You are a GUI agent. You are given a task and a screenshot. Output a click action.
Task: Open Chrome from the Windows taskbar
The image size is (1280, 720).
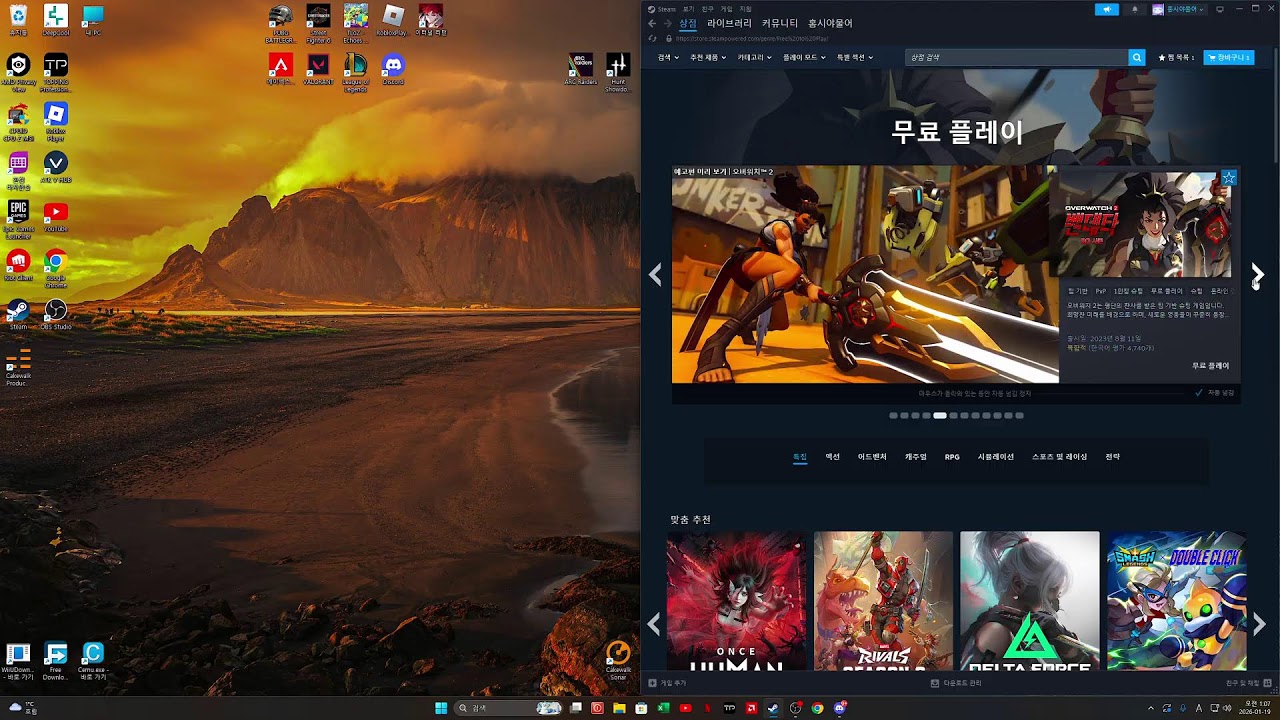[x=817, y=708]
